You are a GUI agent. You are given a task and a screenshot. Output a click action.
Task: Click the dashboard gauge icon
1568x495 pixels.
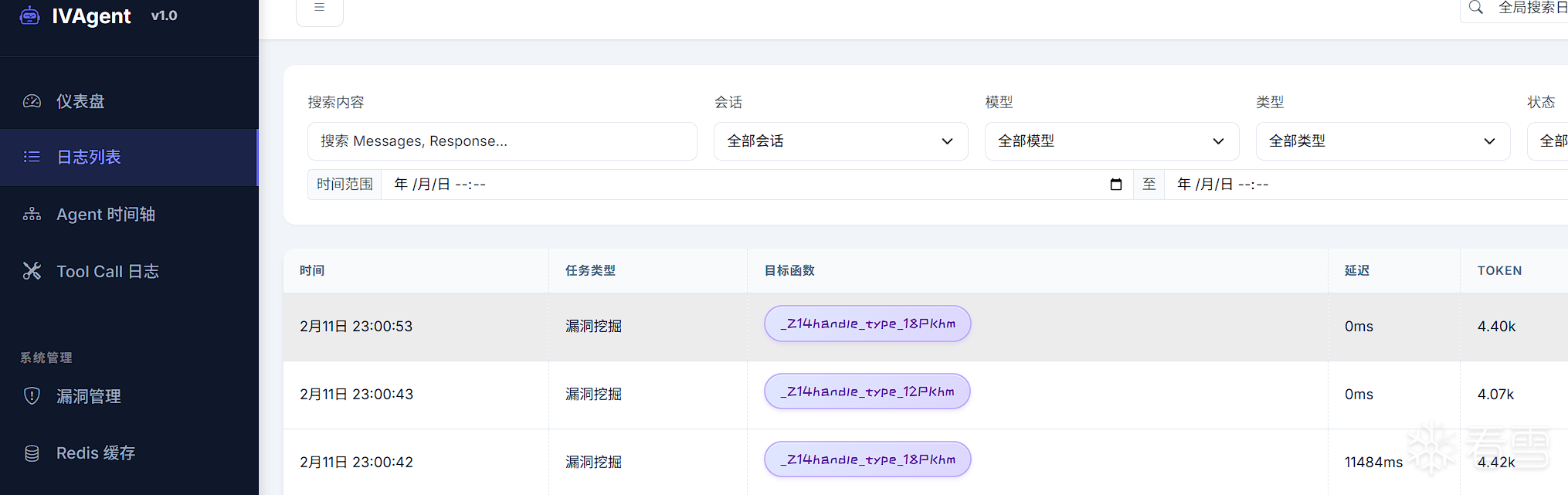(32, 101)
